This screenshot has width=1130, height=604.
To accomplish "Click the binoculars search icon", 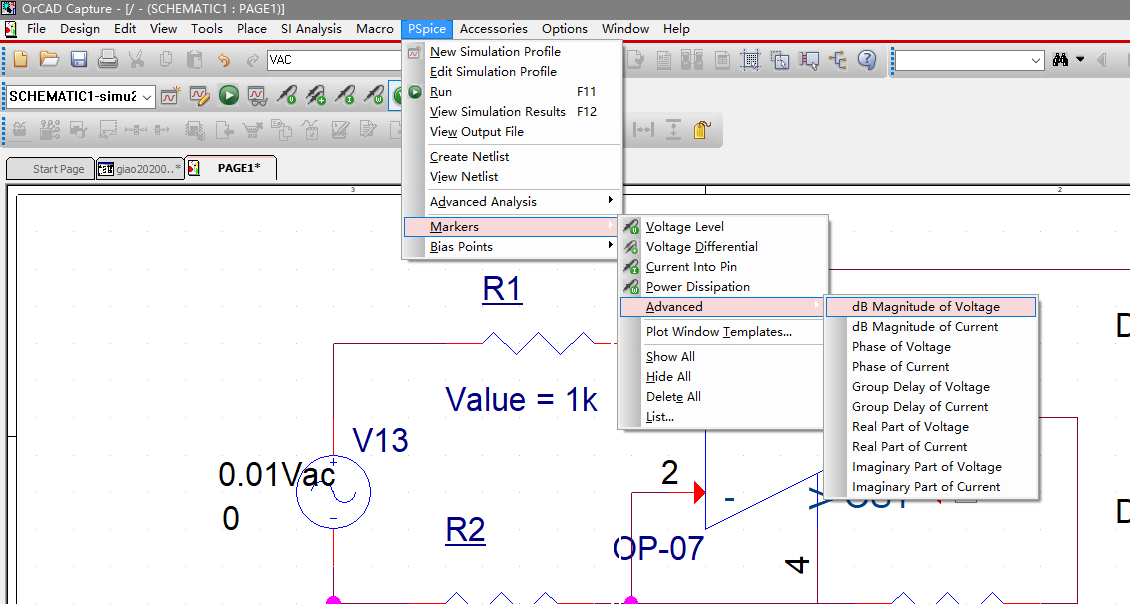I will tap(1060, 60).
